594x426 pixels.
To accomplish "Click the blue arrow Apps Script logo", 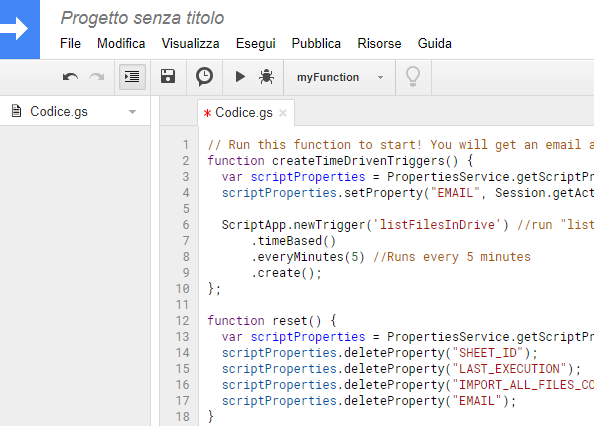I will click(19, 29).
